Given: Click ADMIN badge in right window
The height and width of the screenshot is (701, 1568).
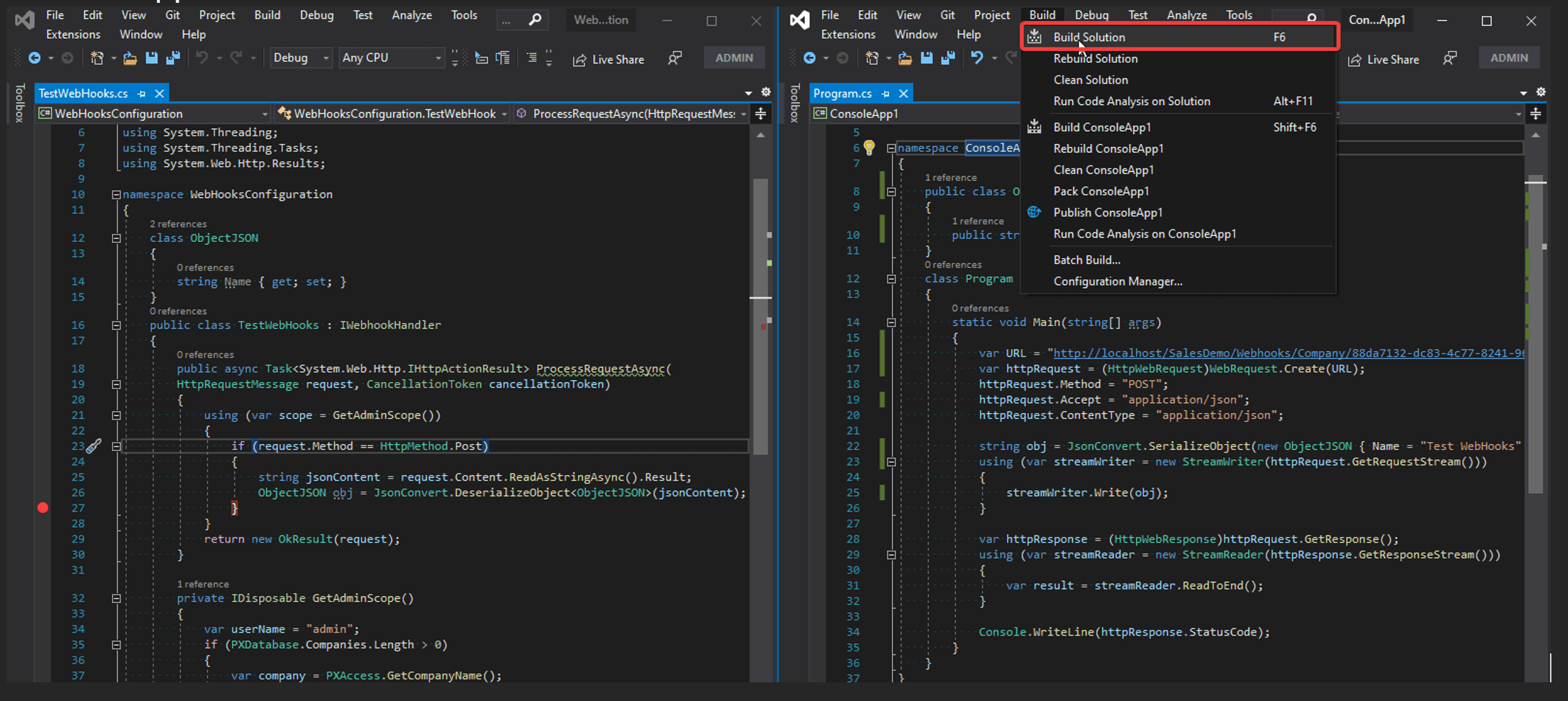Looking at the screenshot, I should pos(1509,58).
